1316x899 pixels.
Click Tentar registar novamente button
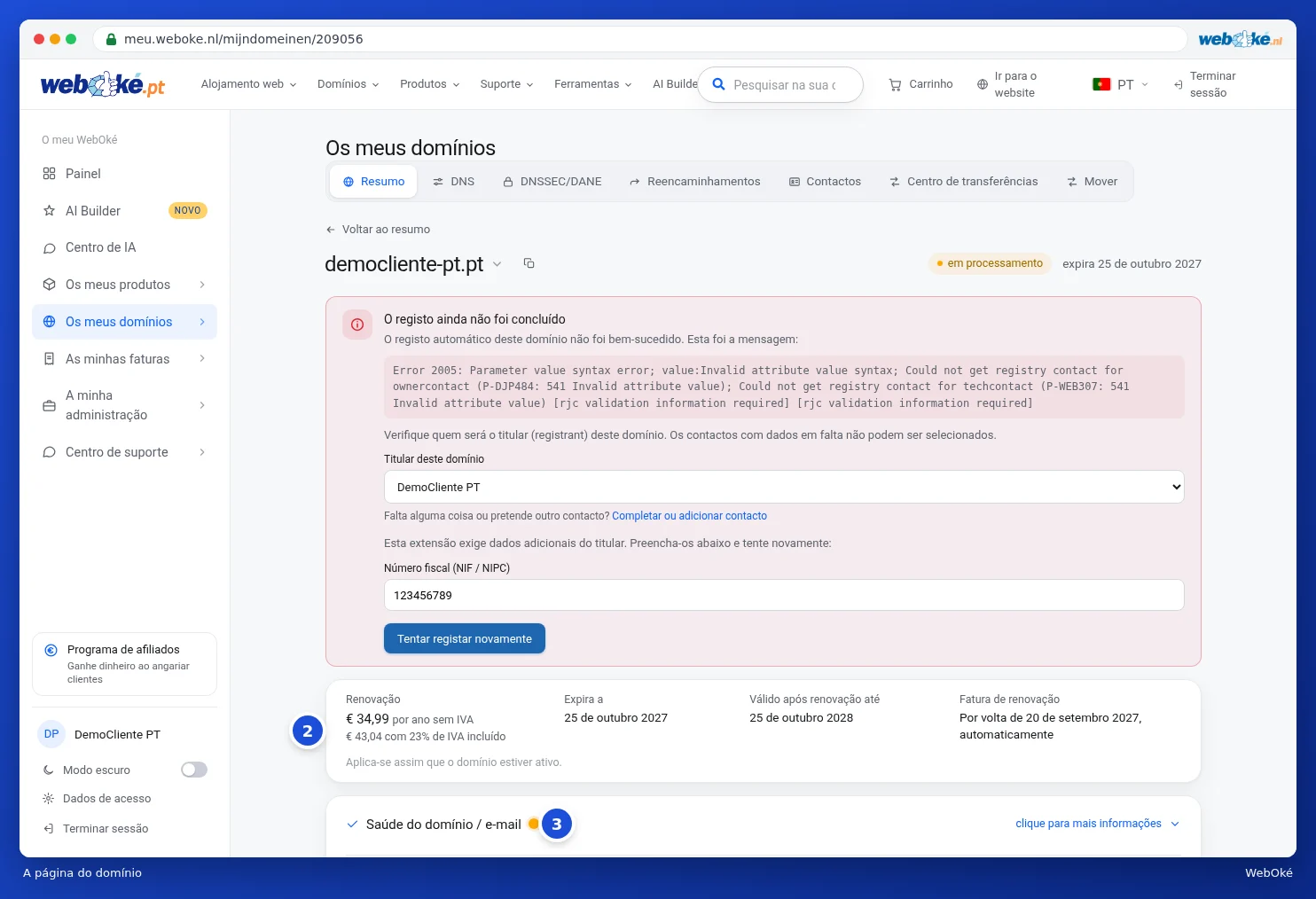(465, 638)
